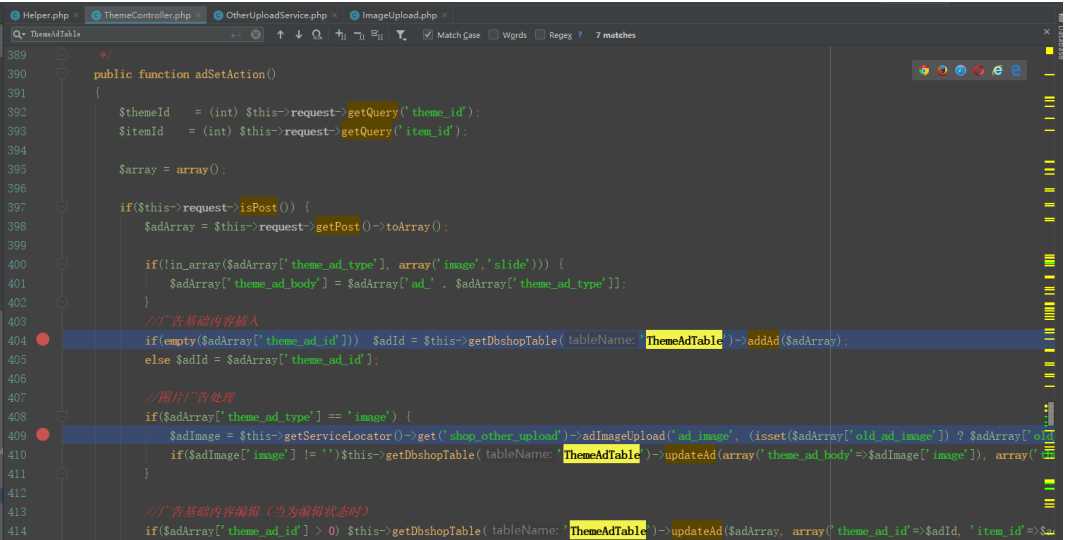Click the getPost method call
The width and height of the screenshot is (1065, 540).
coord(338,226)
